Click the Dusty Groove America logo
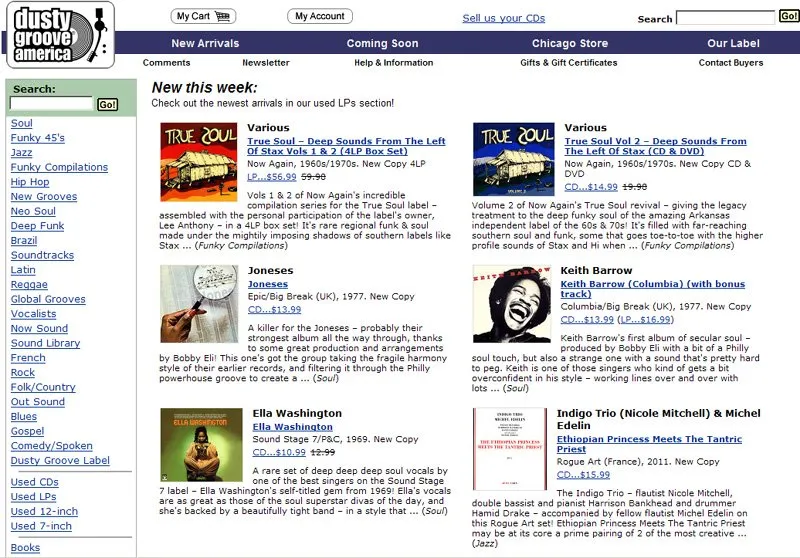 [x=60, y=35]
